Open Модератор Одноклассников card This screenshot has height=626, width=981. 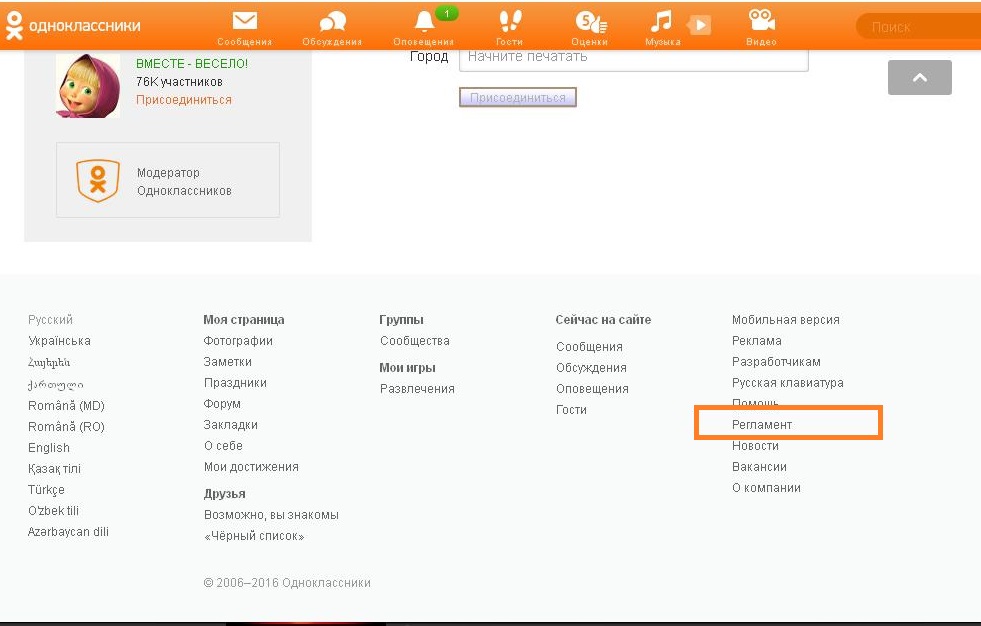click(167, 180)
